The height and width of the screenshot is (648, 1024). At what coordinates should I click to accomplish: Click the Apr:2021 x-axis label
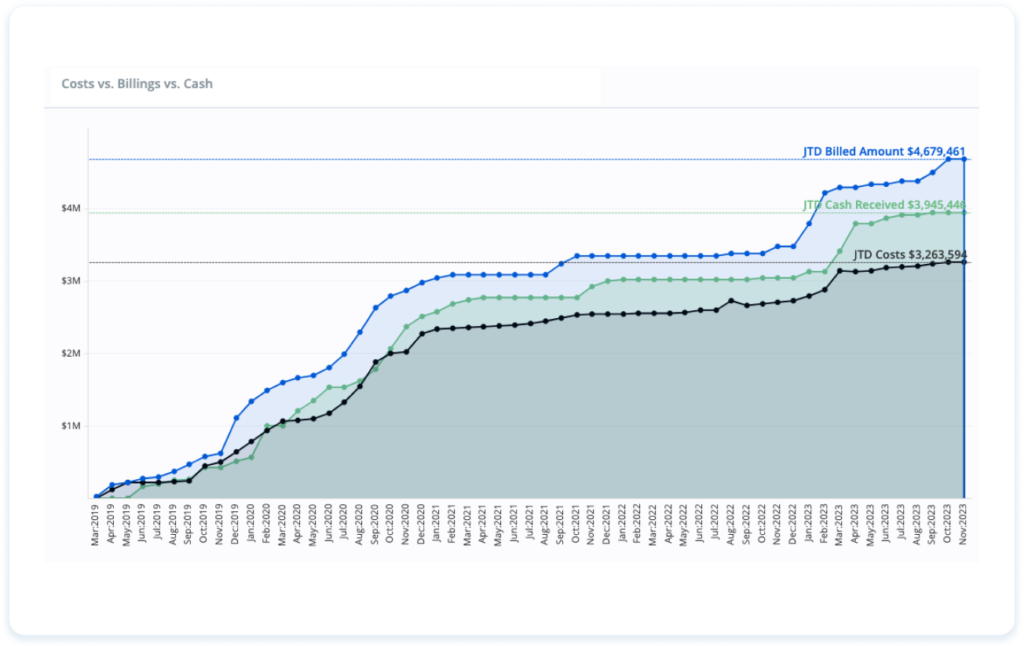pyautogui.click(x=483, y=525)
